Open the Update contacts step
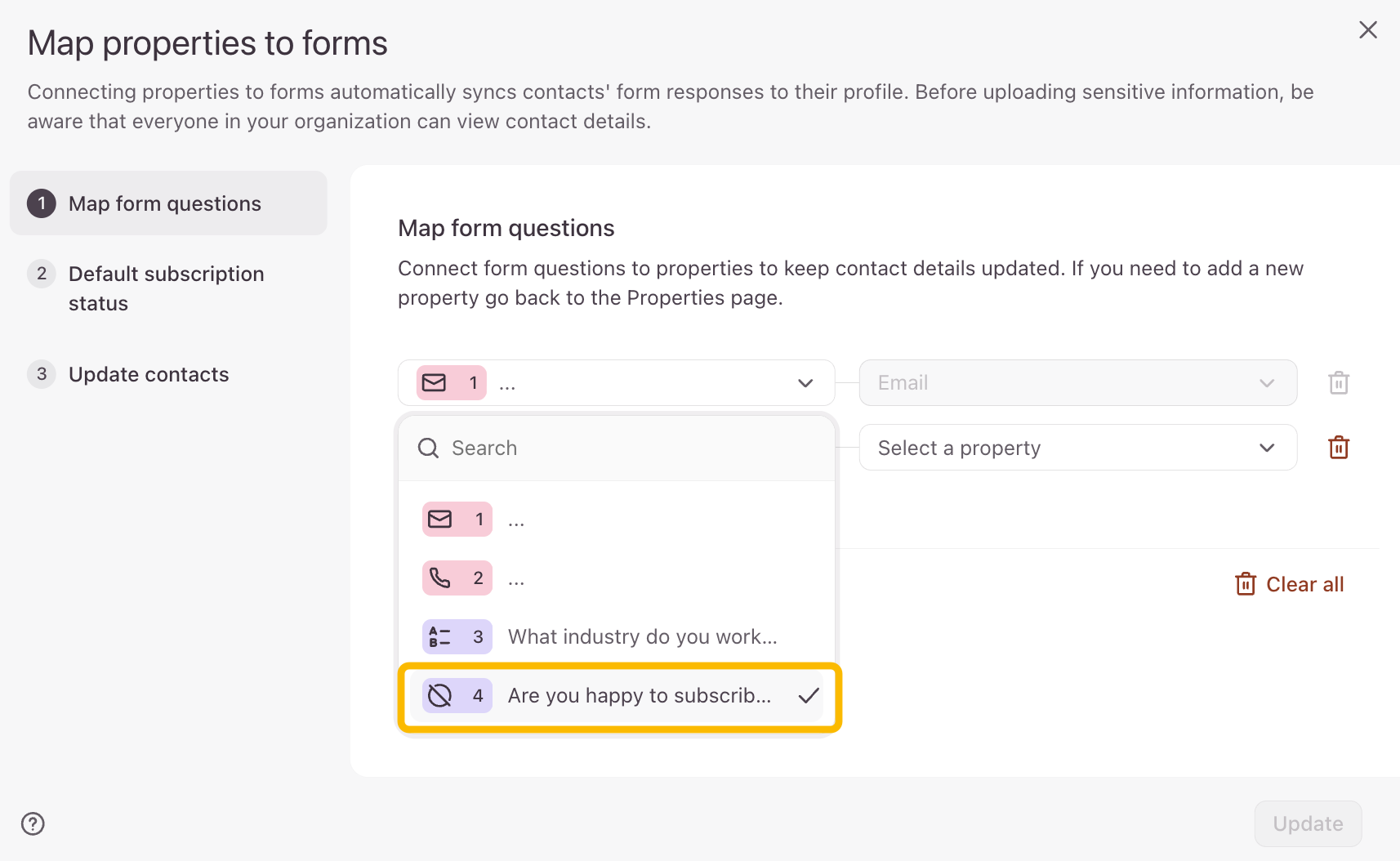This screenshot has width=1400, height=861. click(149, 374)
